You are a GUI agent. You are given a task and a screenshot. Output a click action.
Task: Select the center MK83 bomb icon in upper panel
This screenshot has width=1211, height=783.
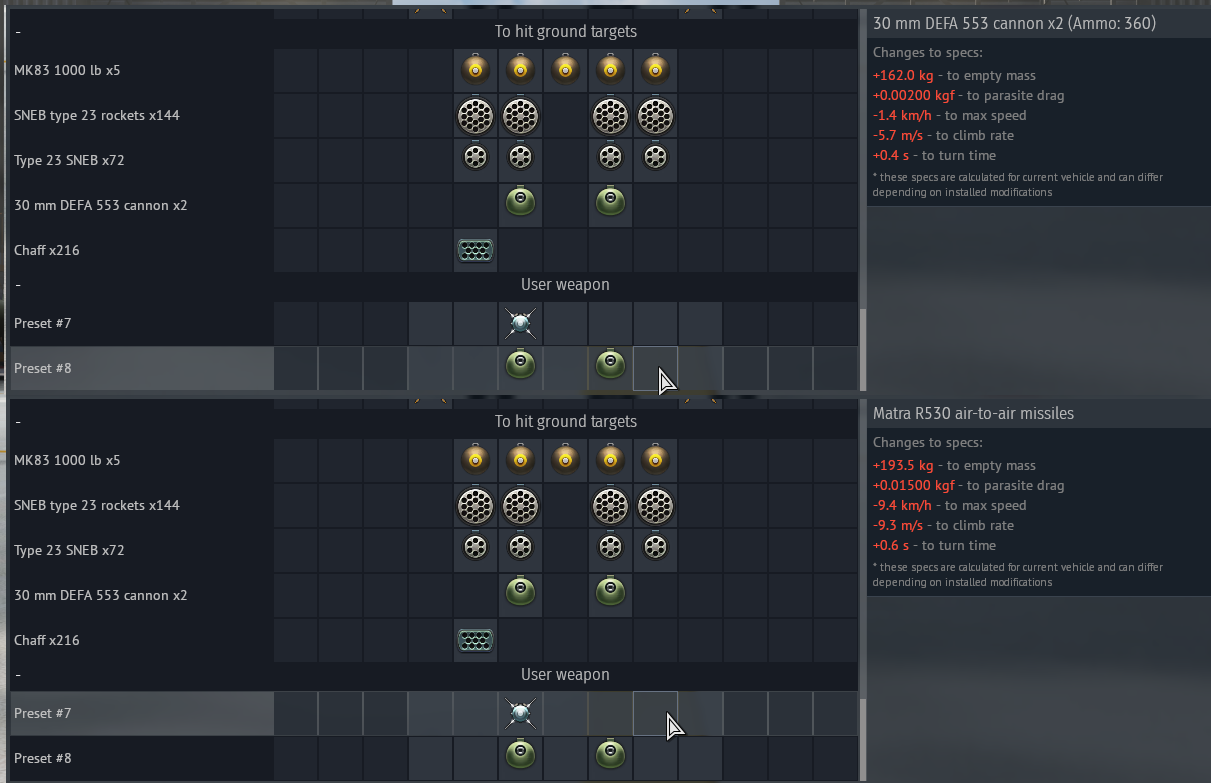[x=565, y=70]
